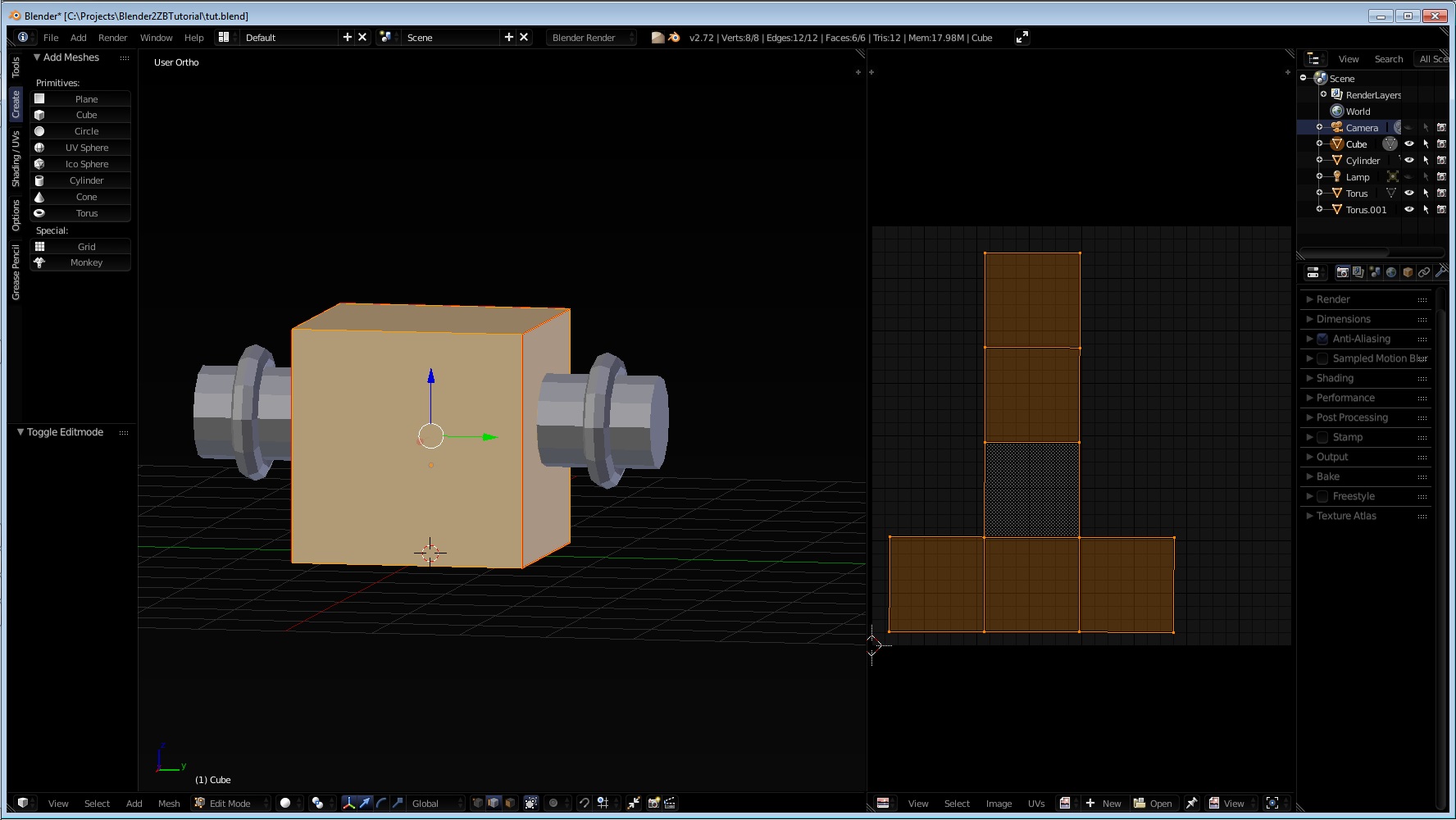Open image file with the Open button icon

tap(1153, 804)
